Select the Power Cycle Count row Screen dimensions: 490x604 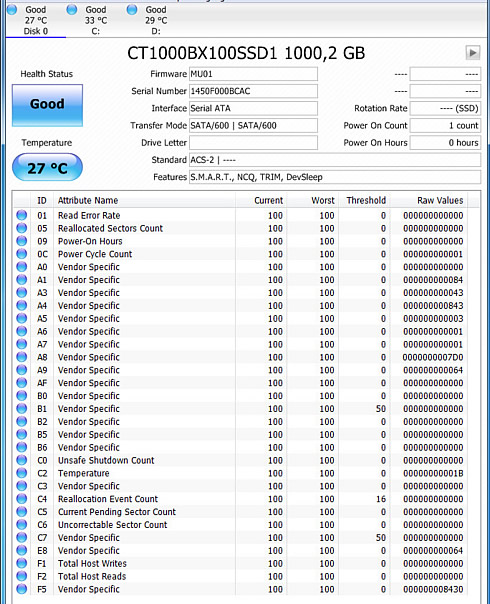pos(247,254)
